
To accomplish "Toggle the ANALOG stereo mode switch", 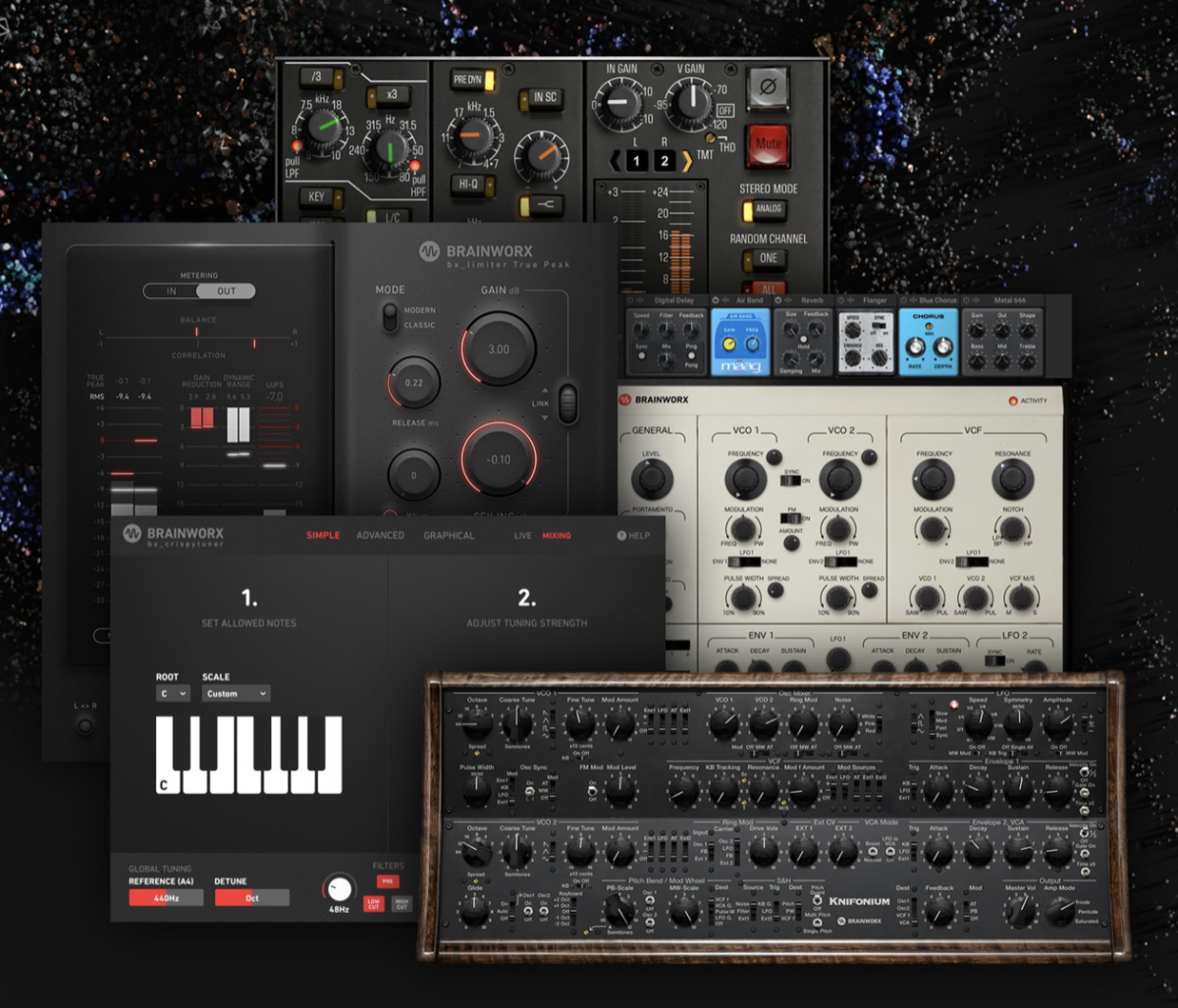I will tap(763, 209).
